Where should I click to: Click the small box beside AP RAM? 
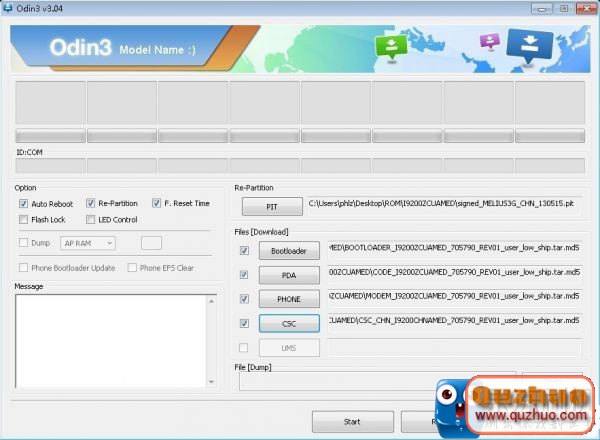point(151,243)
